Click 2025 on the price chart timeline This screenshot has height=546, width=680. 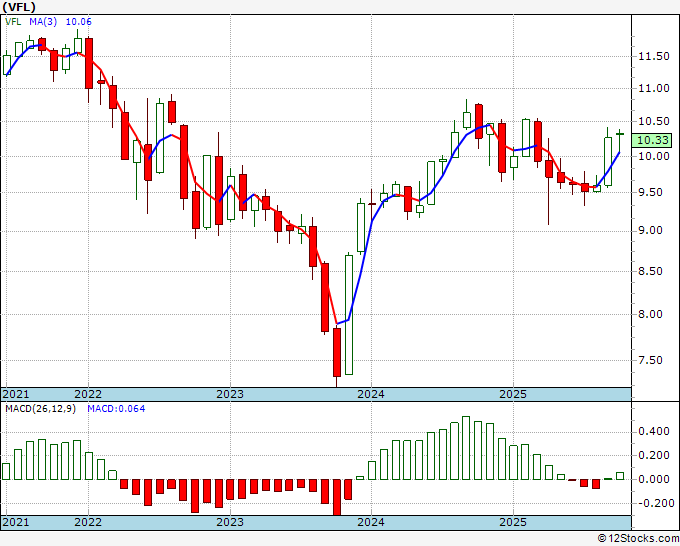click(513, 394)
